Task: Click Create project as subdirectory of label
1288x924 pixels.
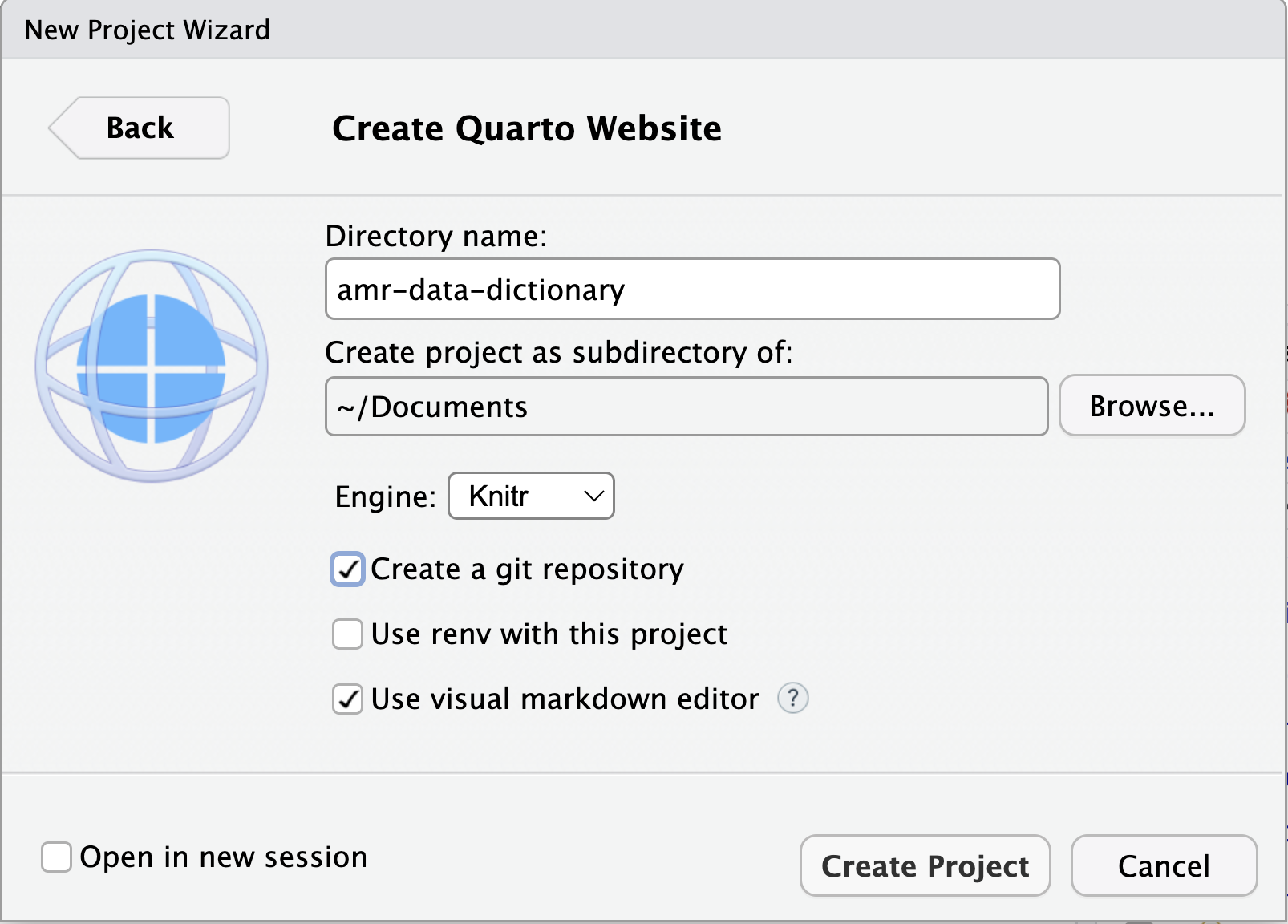Action: click(x=559, y=352)
